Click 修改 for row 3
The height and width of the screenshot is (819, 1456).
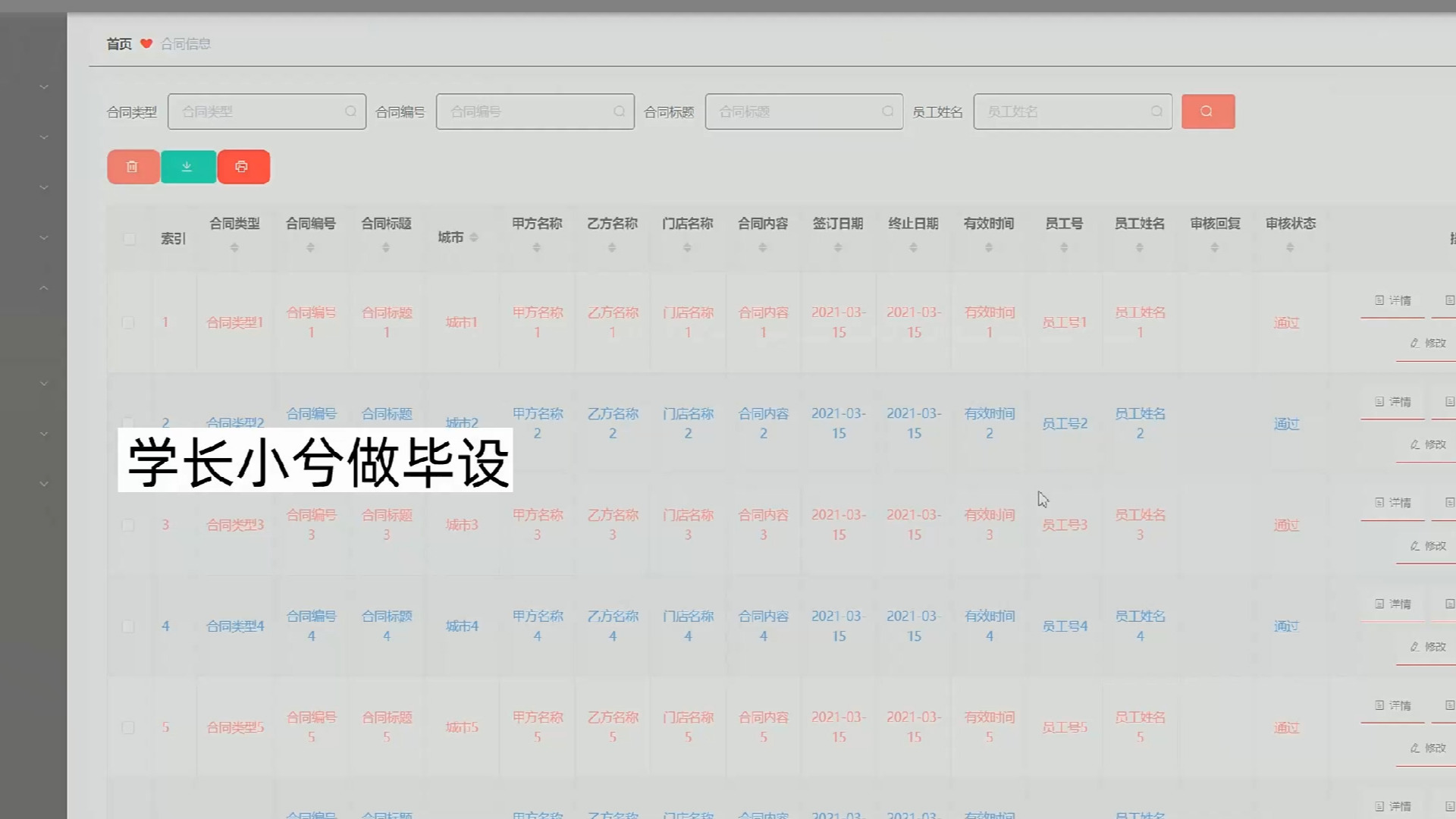click(x=1428, y=546)
